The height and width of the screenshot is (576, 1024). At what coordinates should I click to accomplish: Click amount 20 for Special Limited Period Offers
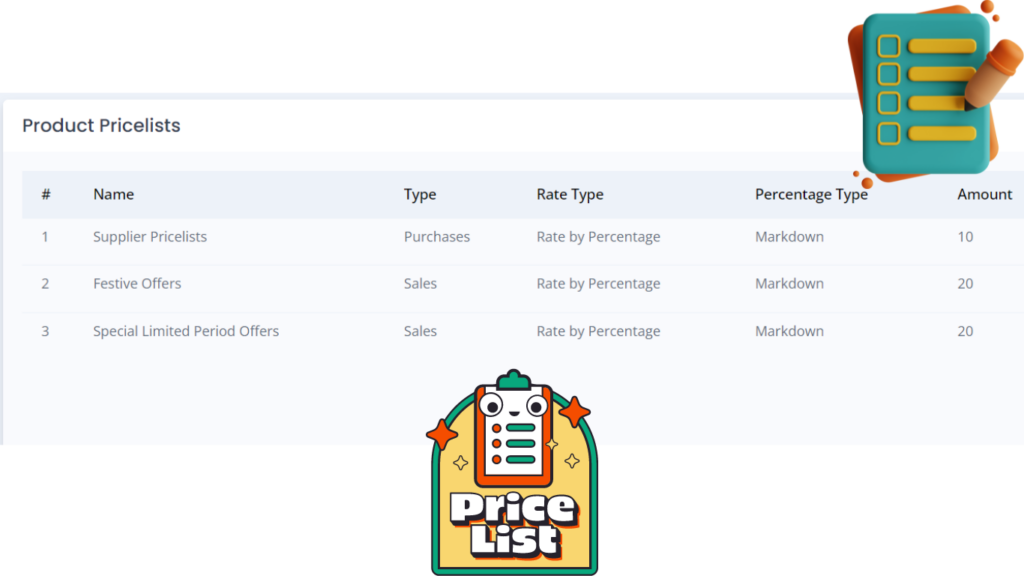click(965, 331)
